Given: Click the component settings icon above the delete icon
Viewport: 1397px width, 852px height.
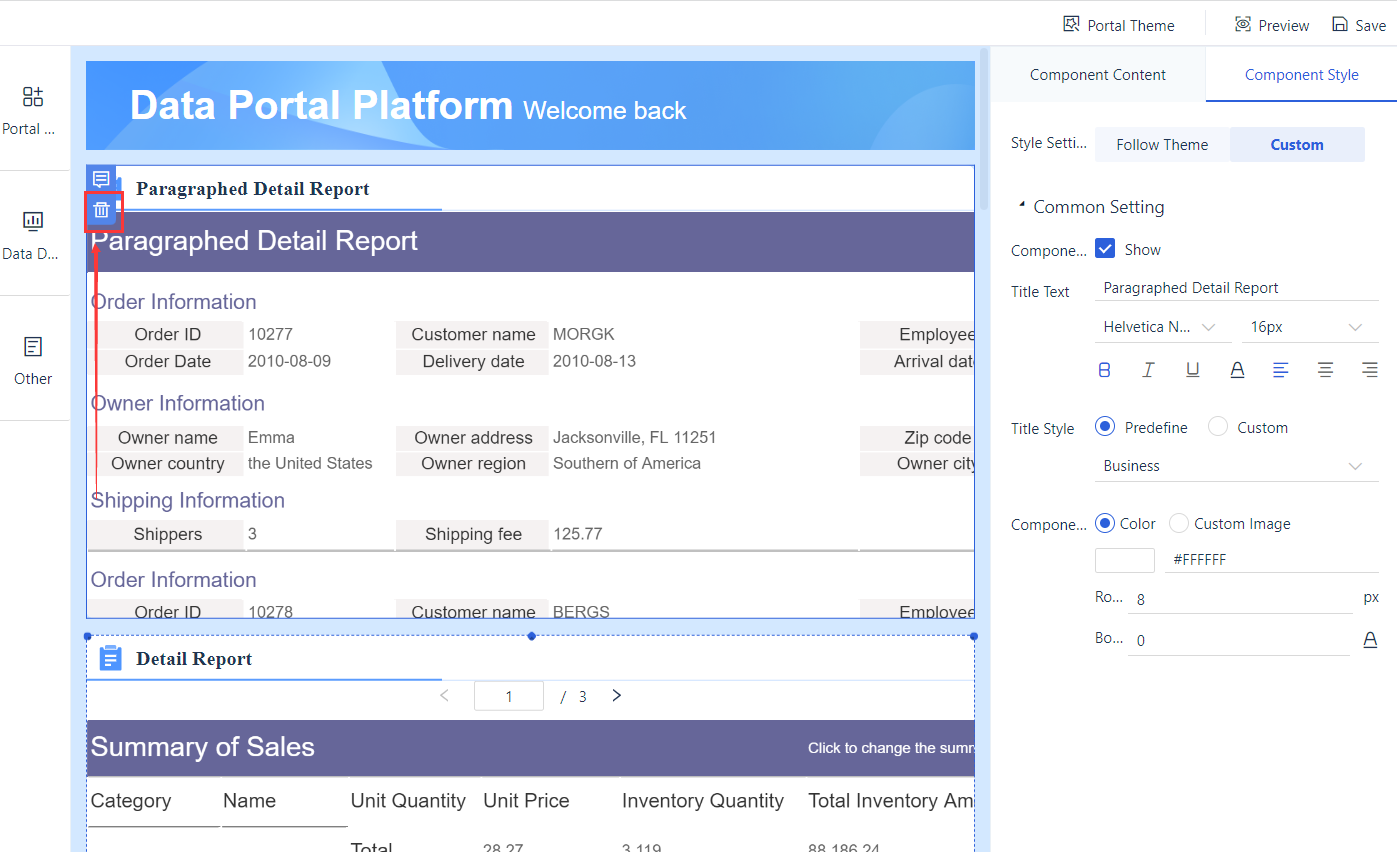Looking at the screenshot, I should tap(101, 177).
